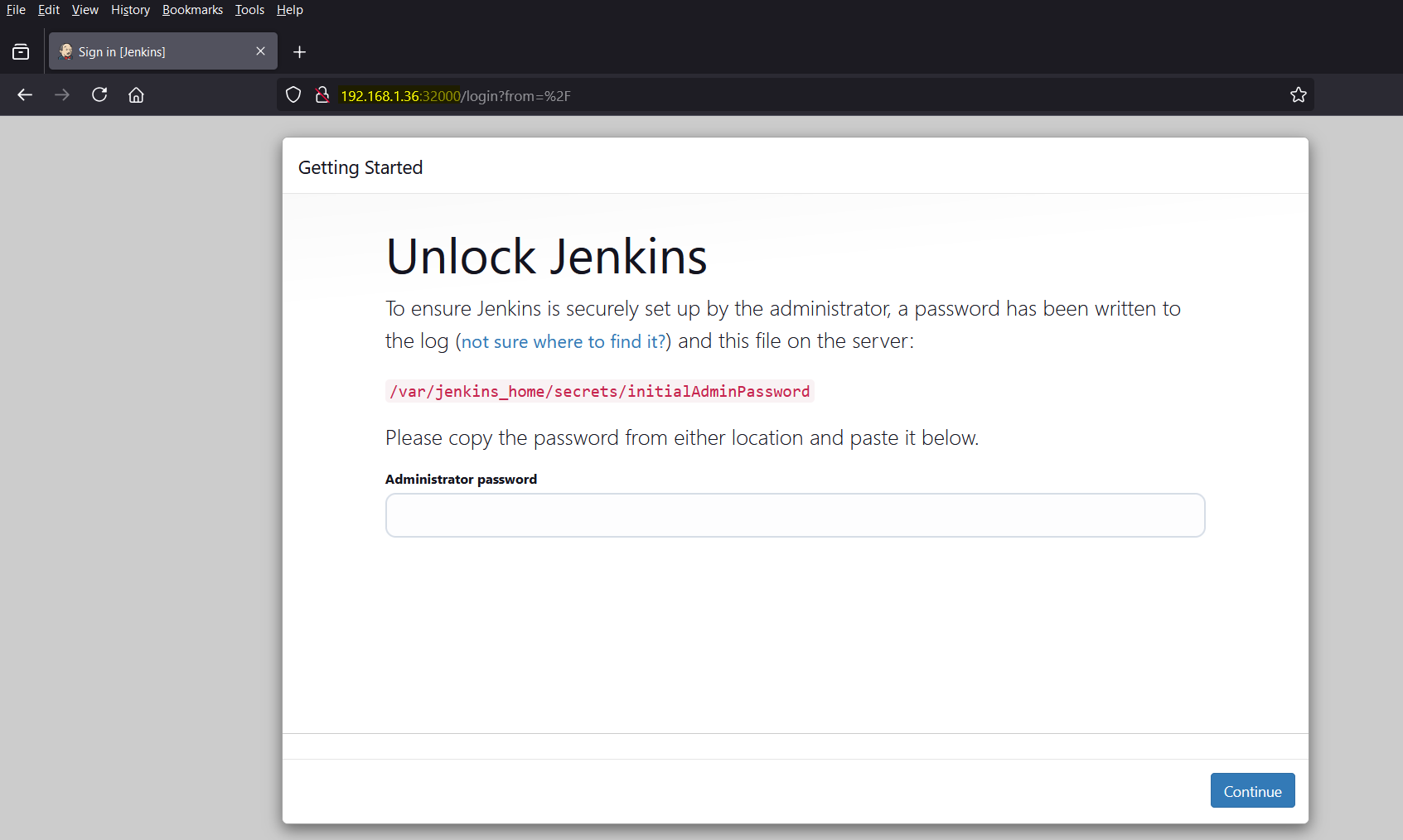Open the View menu
Viewport: 1403px width, 840px height.
click(x=85, y=10)
